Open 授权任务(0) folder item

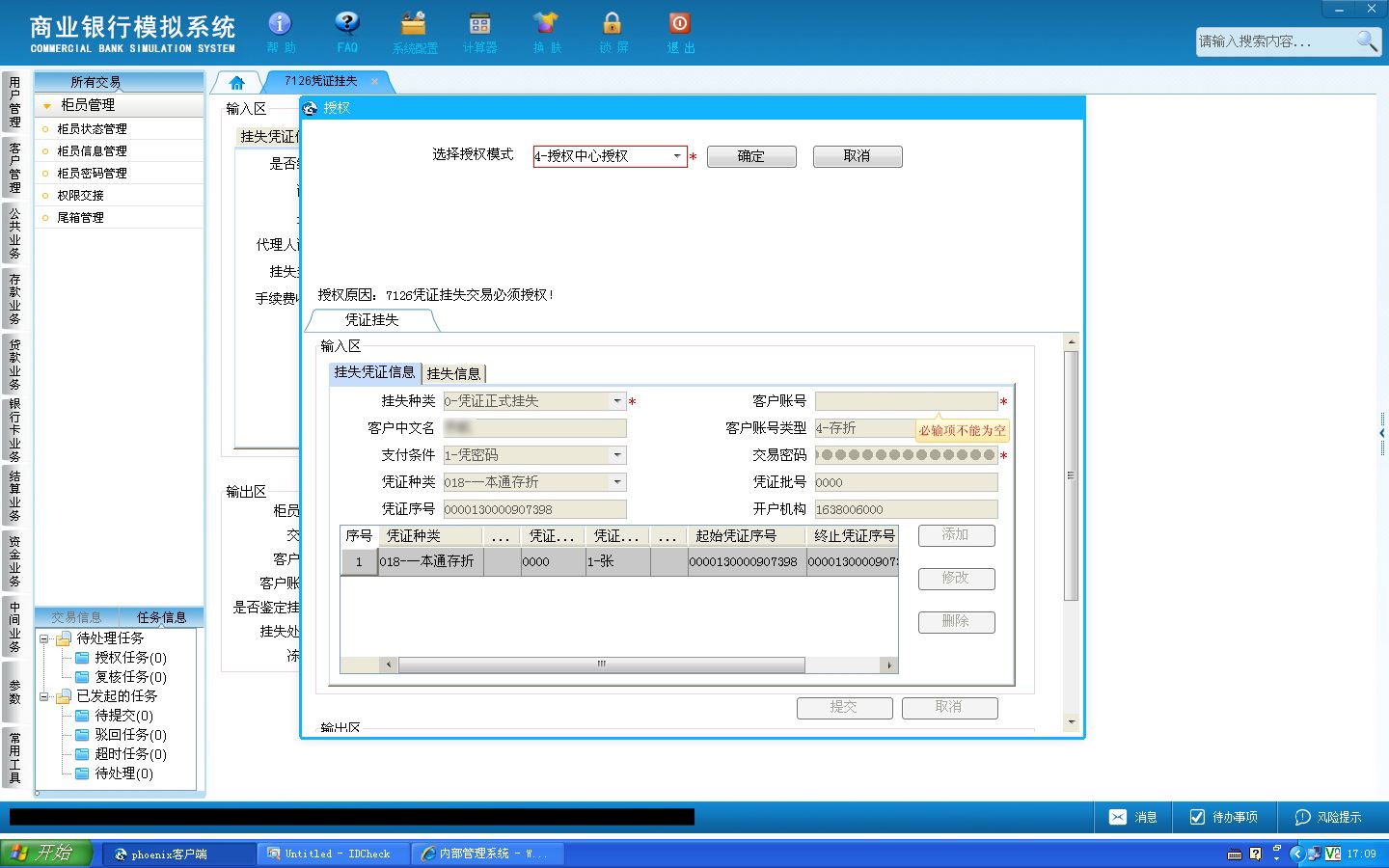point(121,658)
